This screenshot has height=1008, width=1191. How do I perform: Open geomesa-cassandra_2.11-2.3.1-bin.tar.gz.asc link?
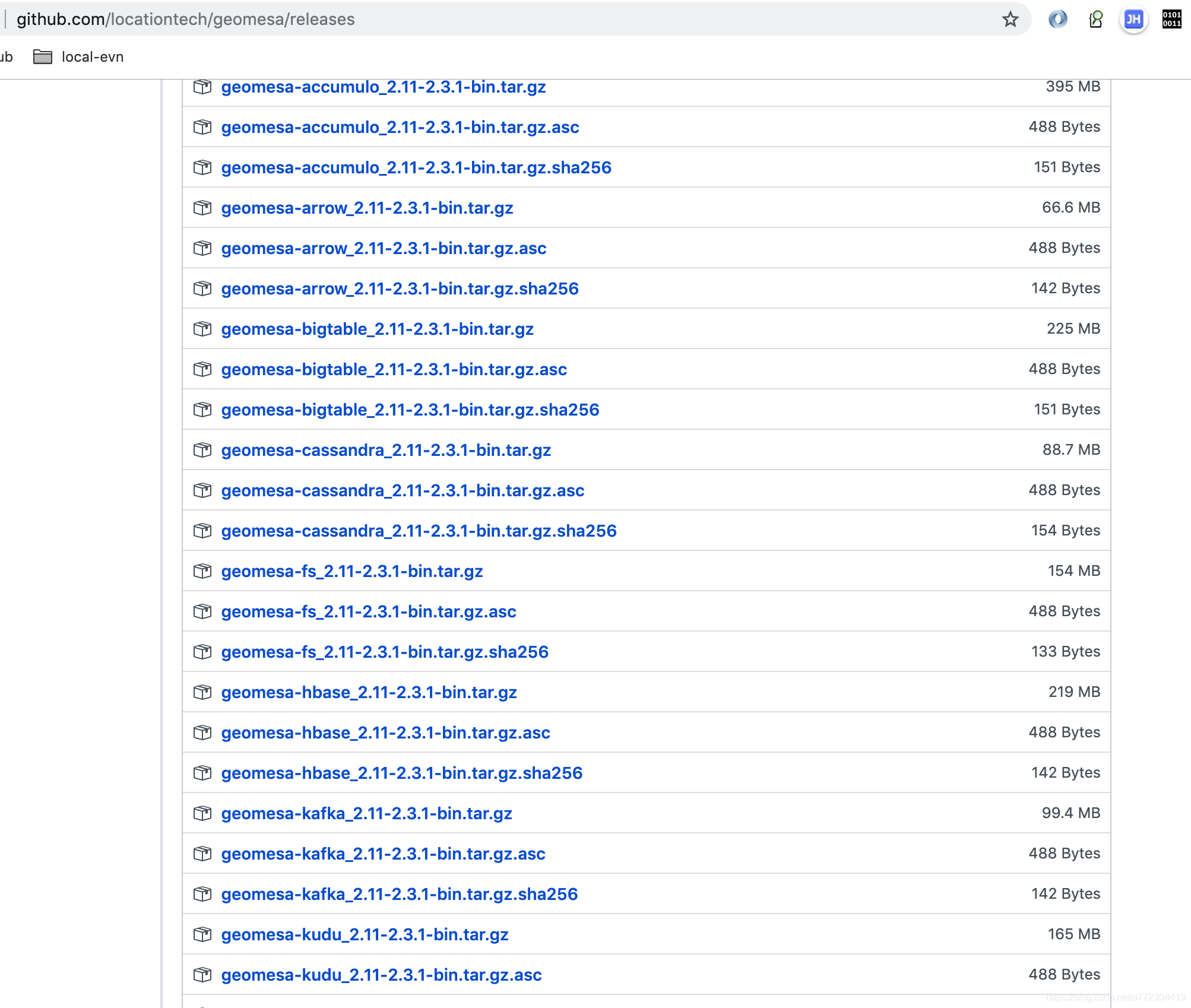pyautogui.click(x=403, y=490)
